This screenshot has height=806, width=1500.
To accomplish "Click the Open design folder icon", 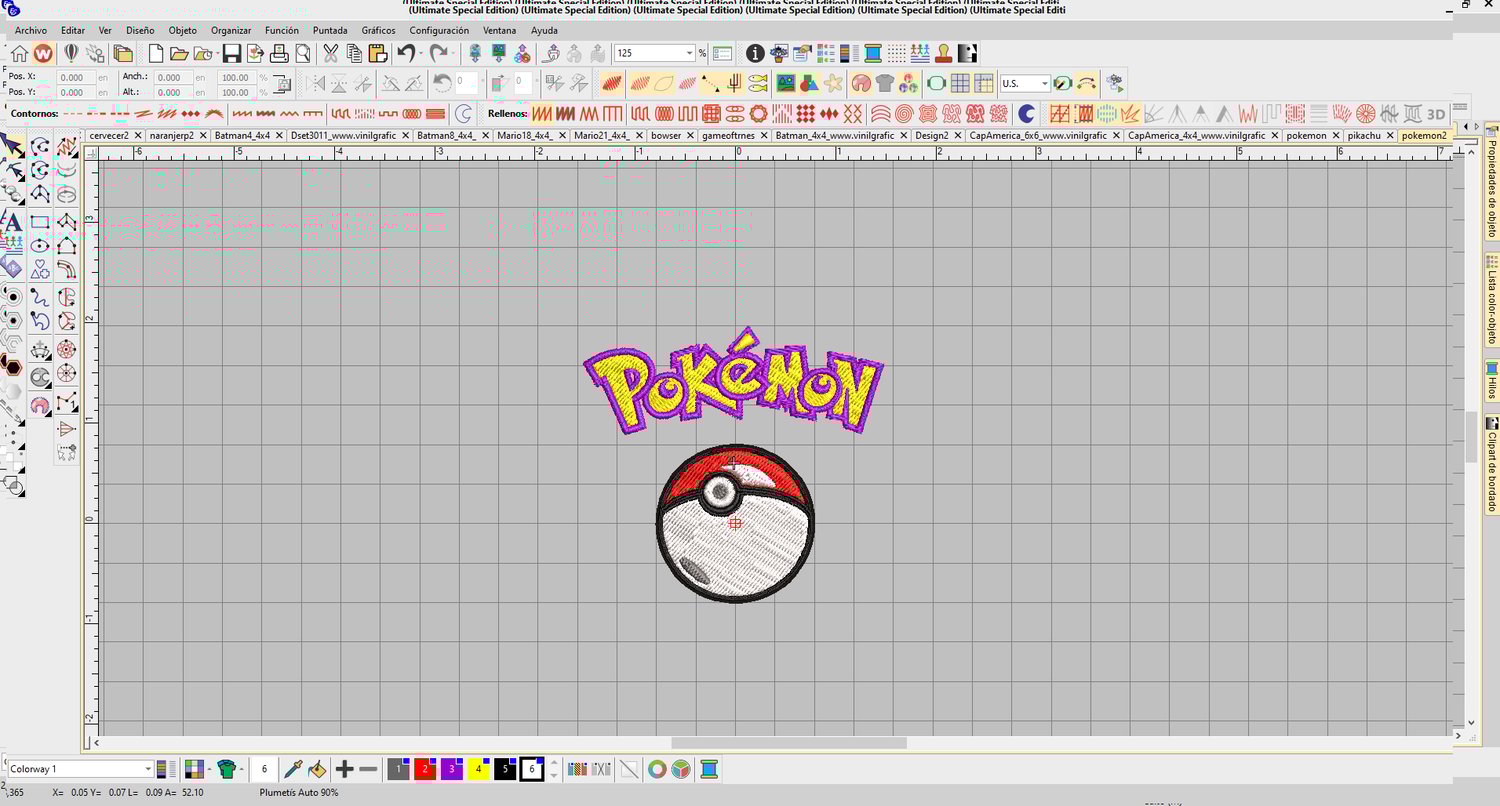I will point(179,53).
